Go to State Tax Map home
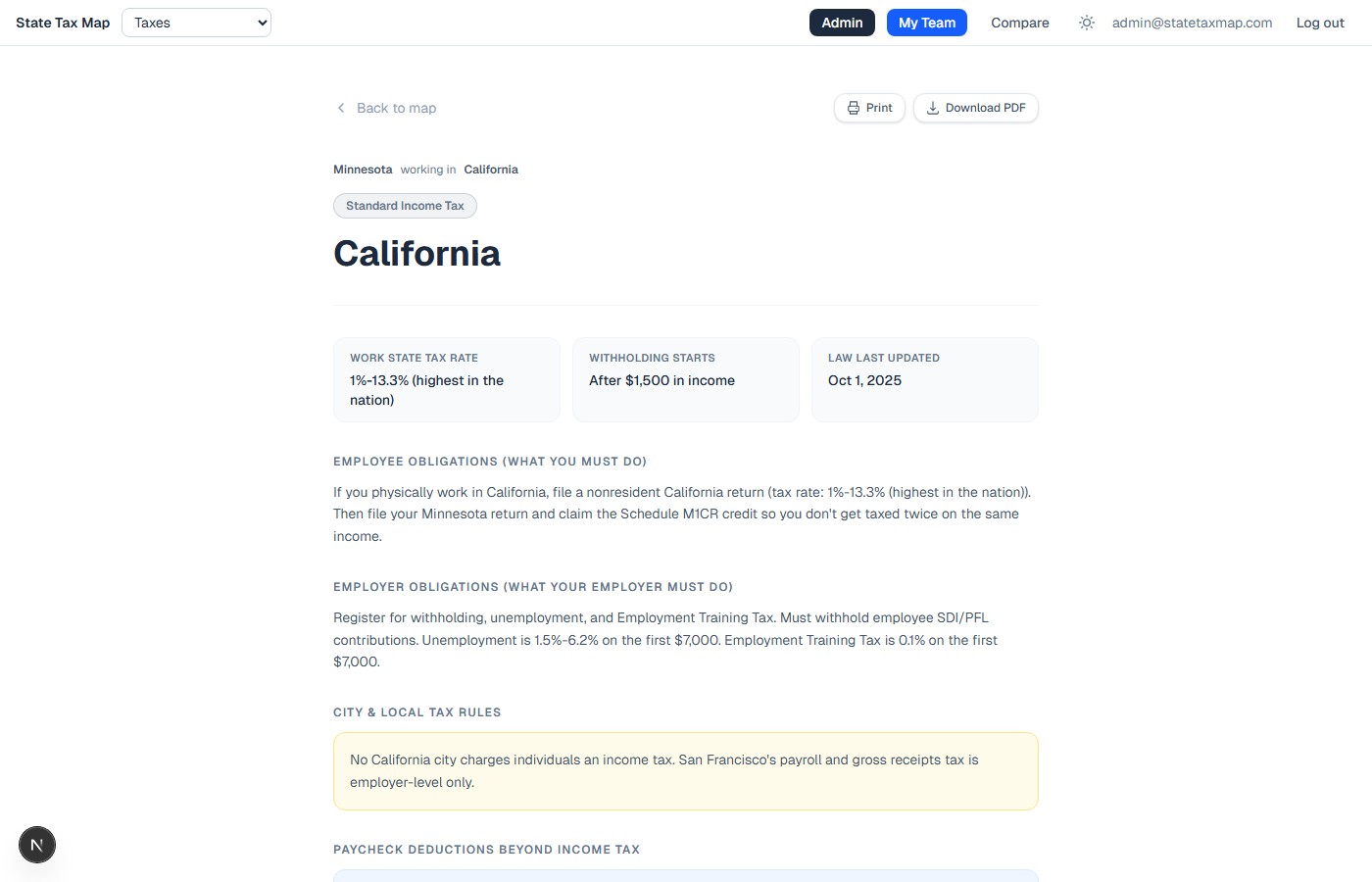1372x882 pixels. tap(63, 23)
